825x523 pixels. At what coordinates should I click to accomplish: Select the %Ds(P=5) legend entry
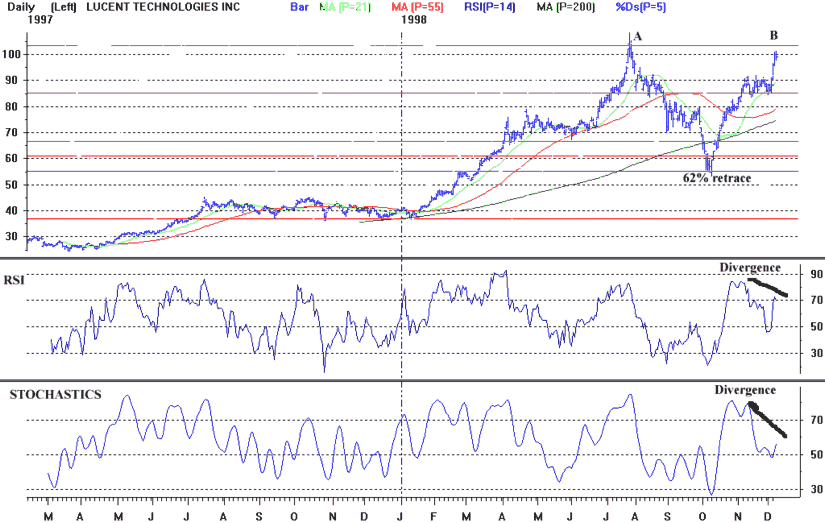(640, 7)
